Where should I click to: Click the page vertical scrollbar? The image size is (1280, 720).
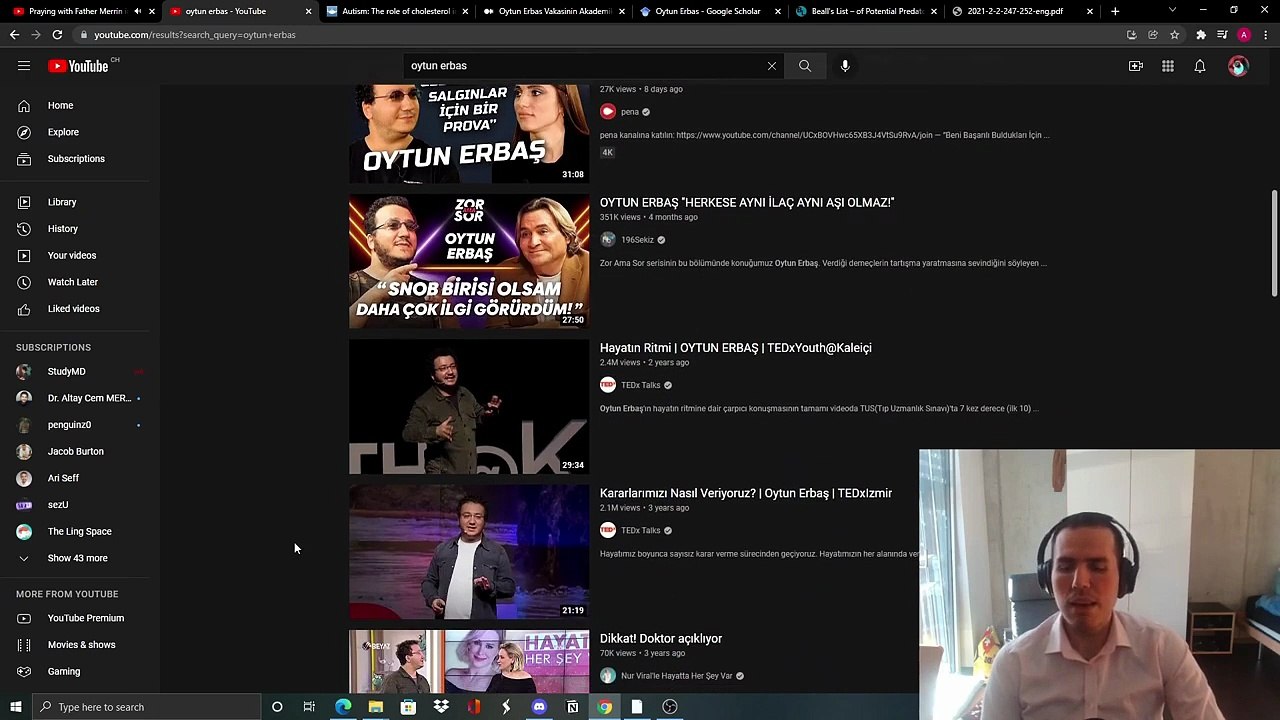click(1274, 243)
